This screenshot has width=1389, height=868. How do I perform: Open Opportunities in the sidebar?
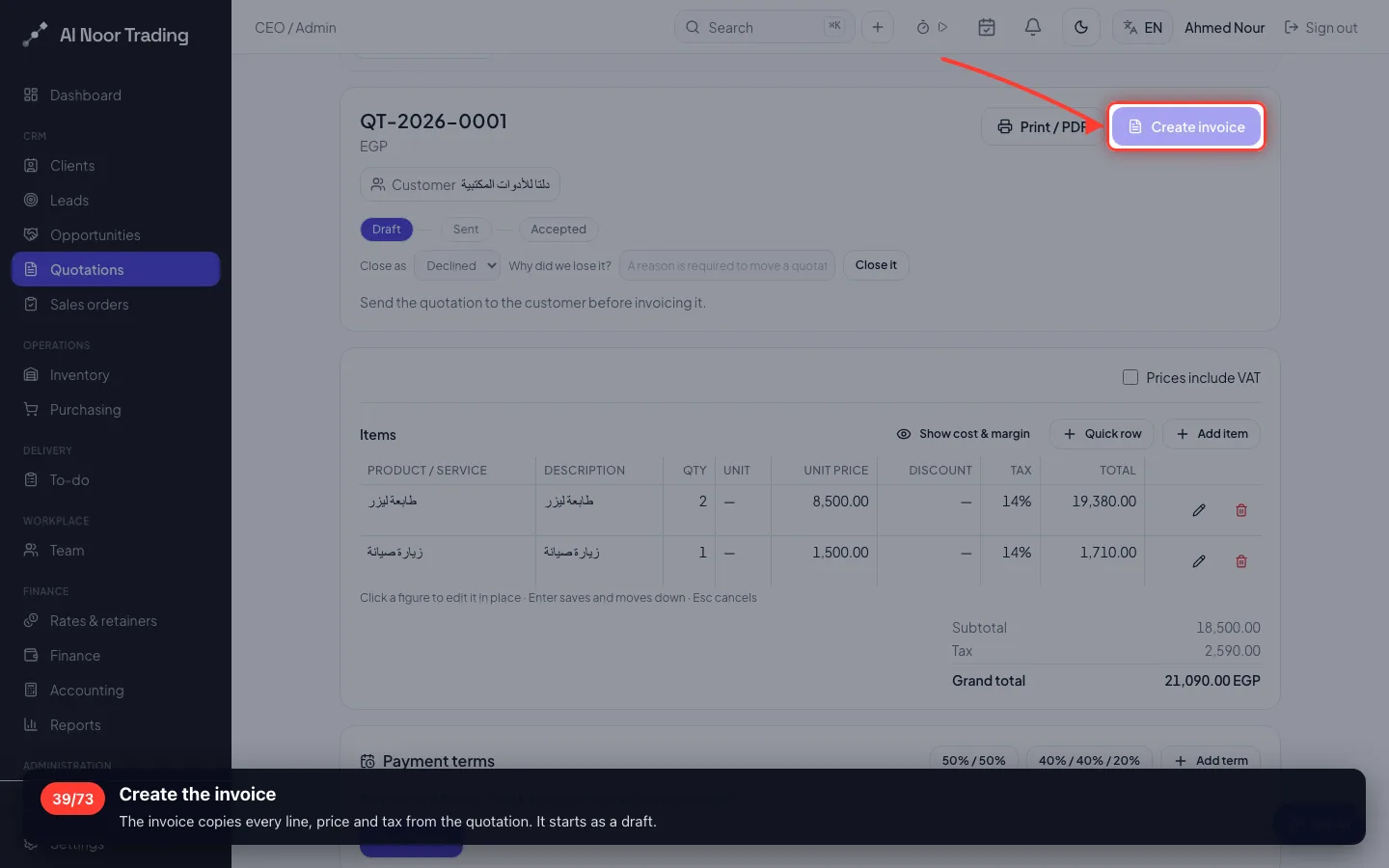[116, 234]
